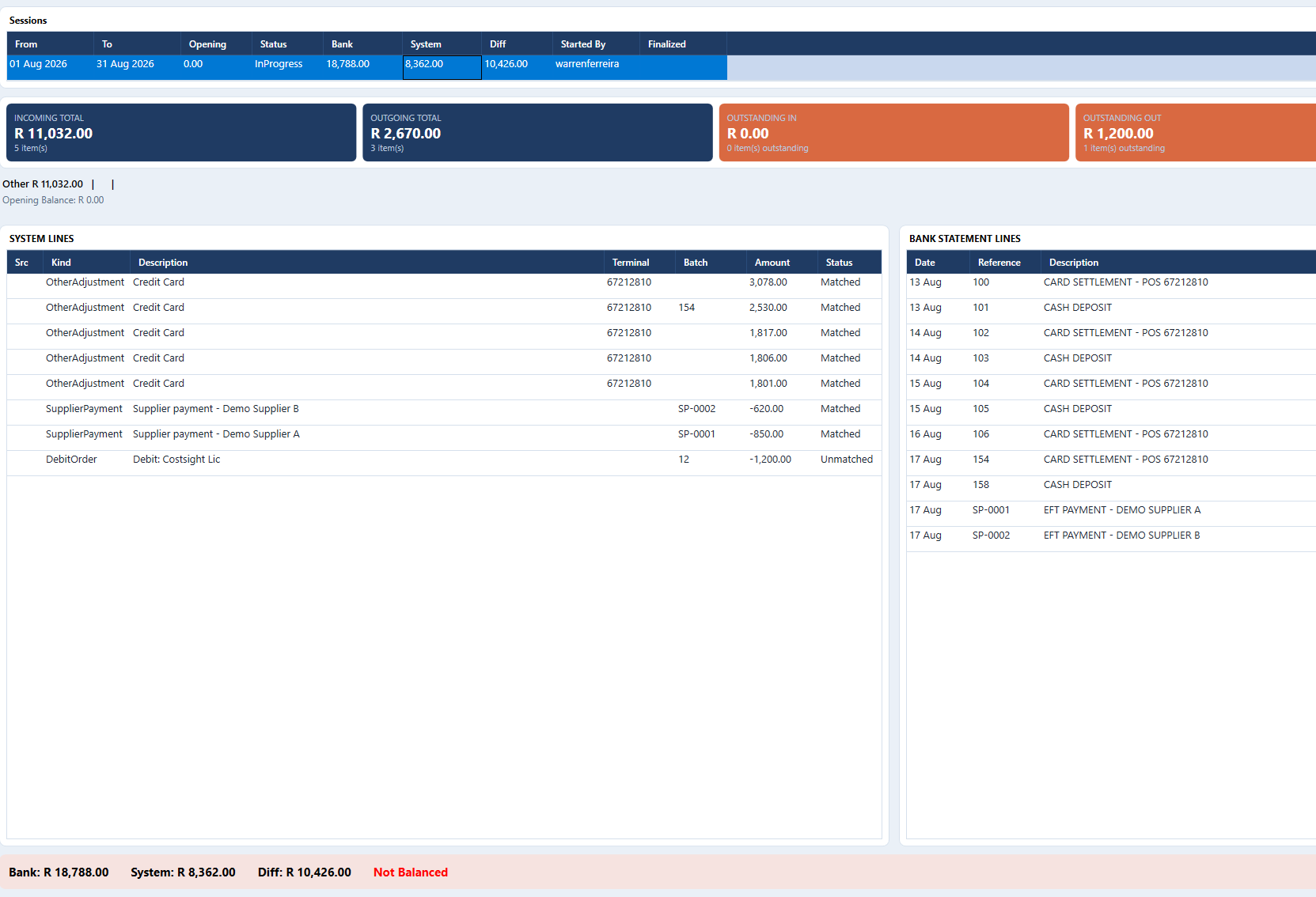The width and height of the screenshot is (1316, 897).
Task: Click the session Diff value 10,426.00
Action: (x=517, y=67)
